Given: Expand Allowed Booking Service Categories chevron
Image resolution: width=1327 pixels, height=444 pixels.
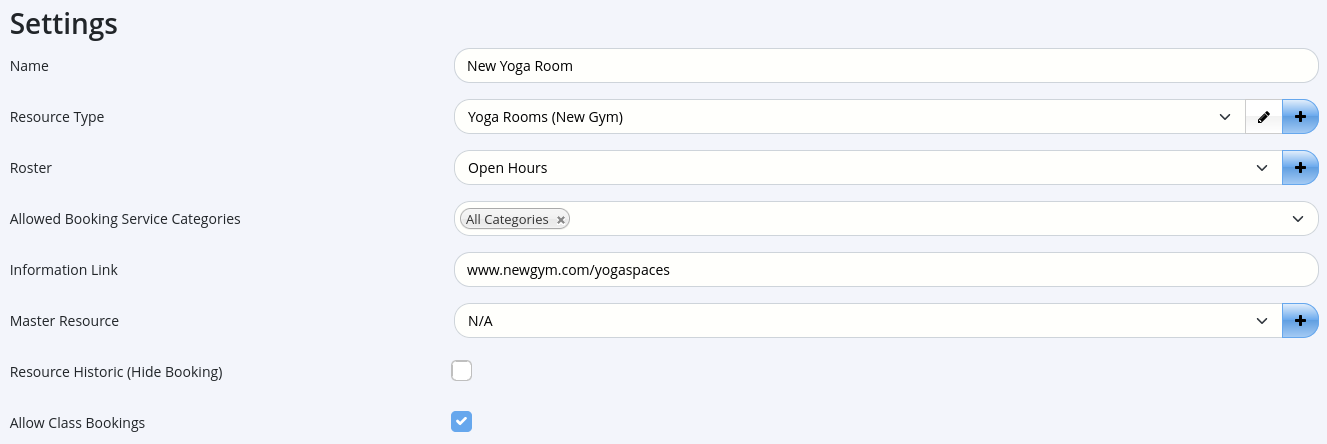Looking at the screenshot, I should point(1298,219).
